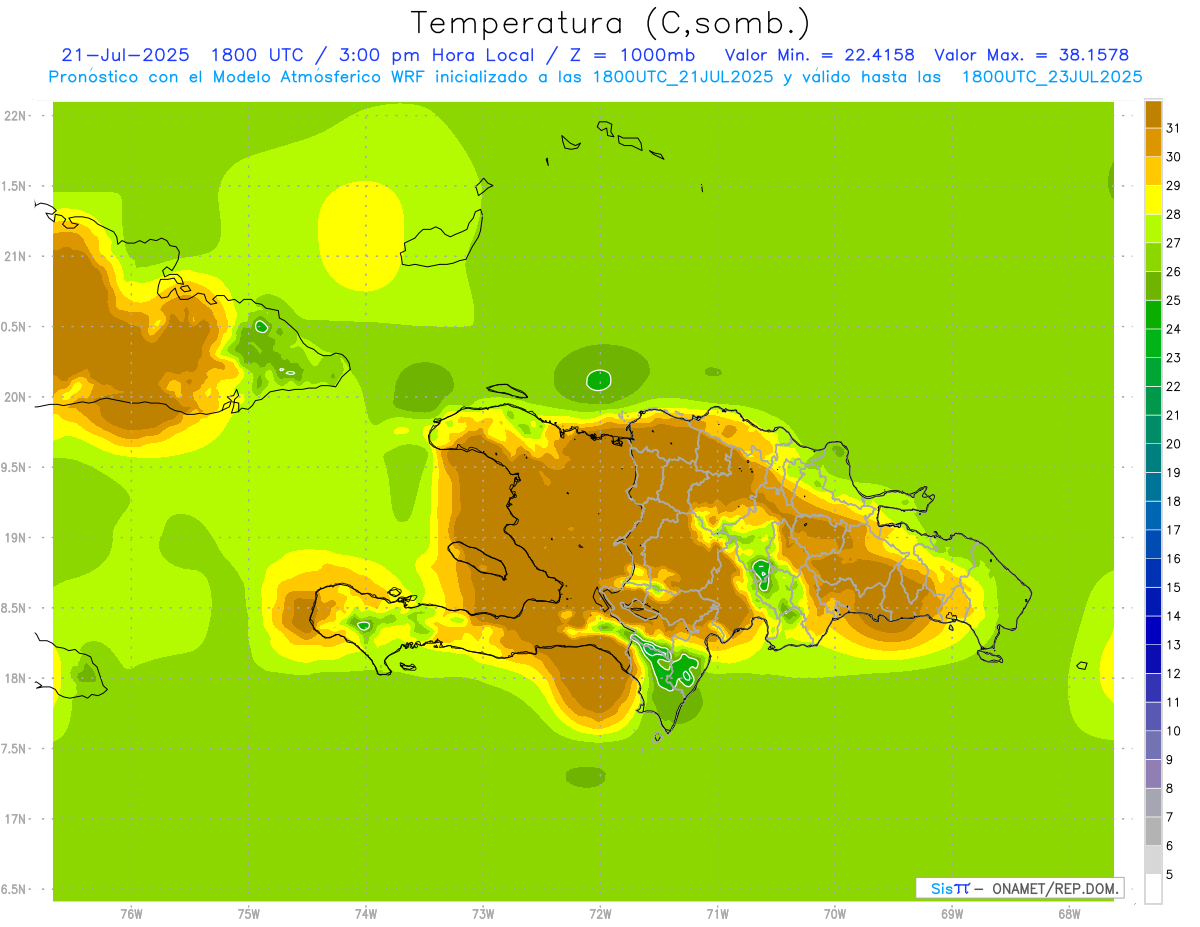Click the color scale label "10"
The image size is (1200, 927).
coord(1173,731)
